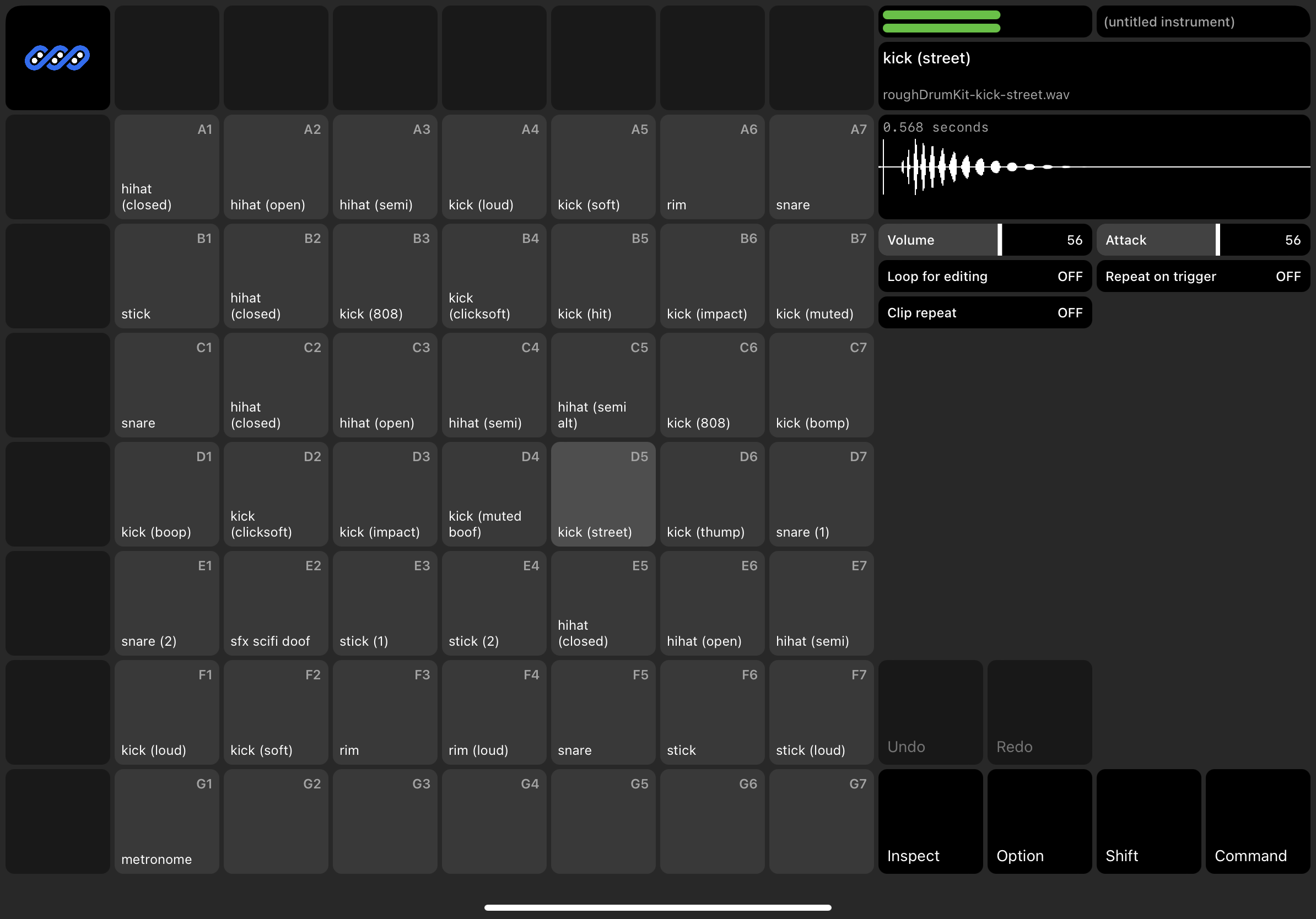Screen dimensions: 1316x919
Task: Trigger the kick (street) pad D5
Action: 602,494
